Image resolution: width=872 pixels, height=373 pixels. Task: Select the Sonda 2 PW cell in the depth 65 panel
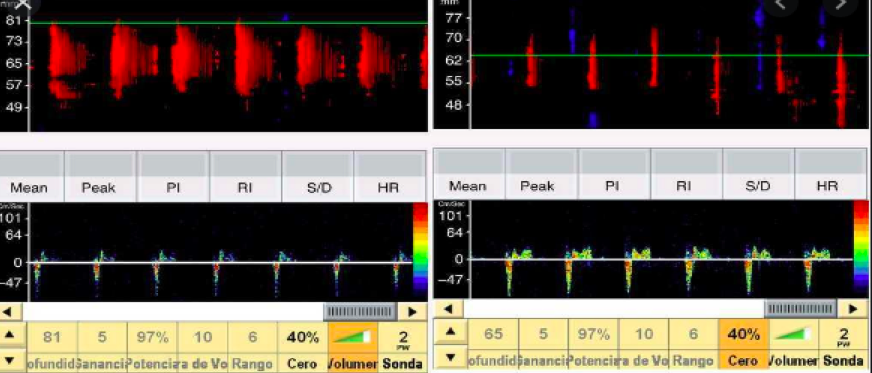pyautogui.click(x=844, y=344)
